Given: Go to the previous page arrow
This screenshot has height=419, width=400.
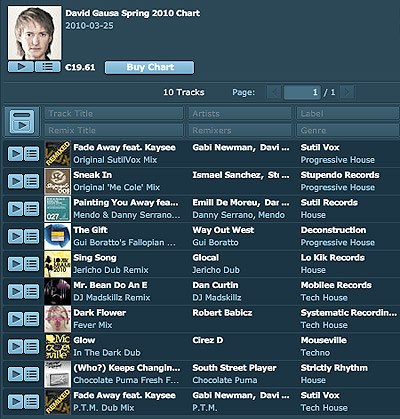Looking at the screenshot, I should click(x=274, y=92).
